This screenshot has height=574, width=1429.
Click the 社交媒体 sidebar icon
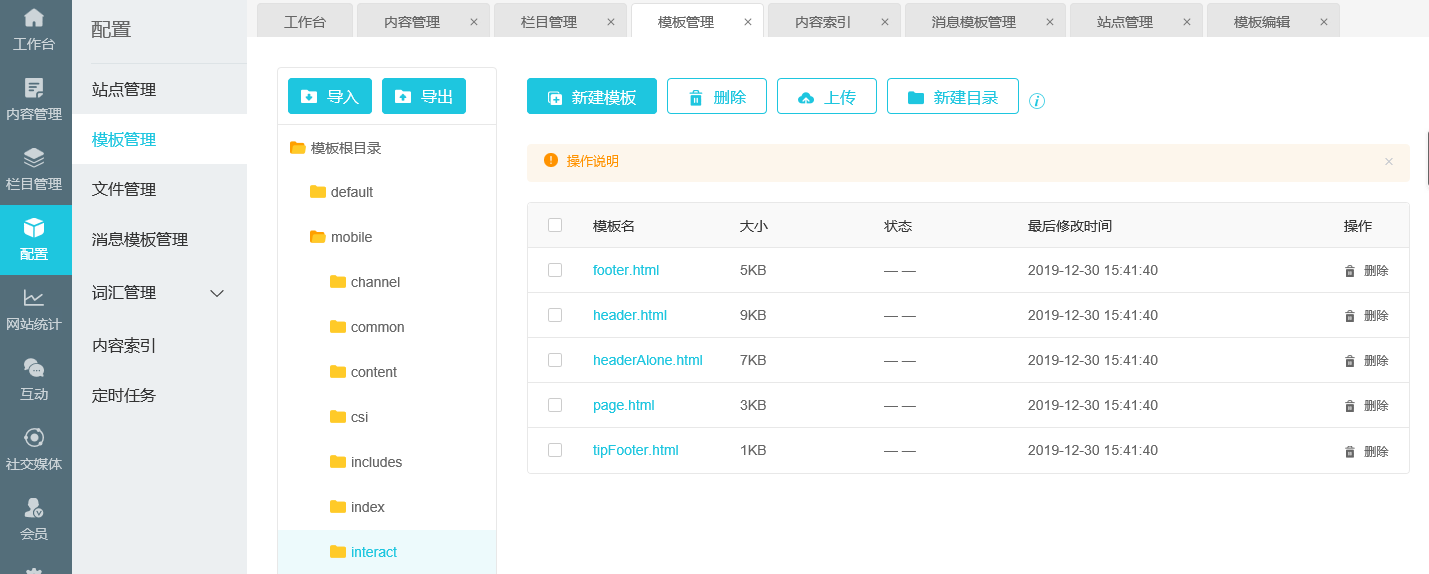(34, 438)
